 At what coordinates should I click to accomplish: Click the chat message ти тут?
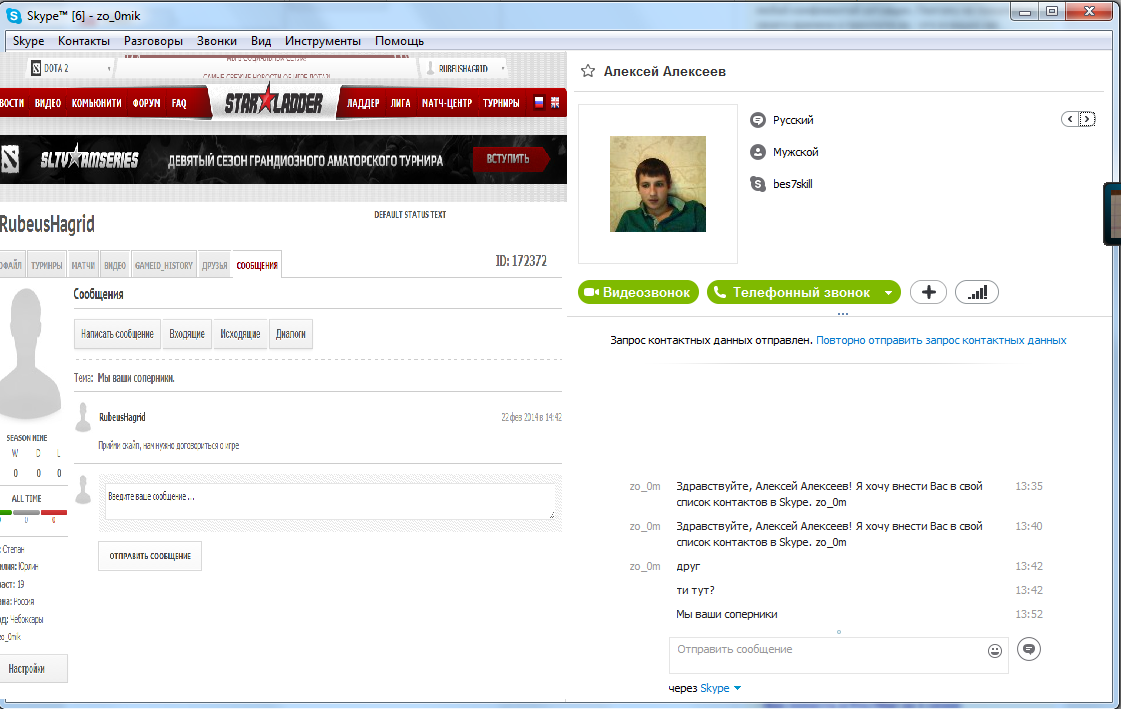click(x=695, y=590)
